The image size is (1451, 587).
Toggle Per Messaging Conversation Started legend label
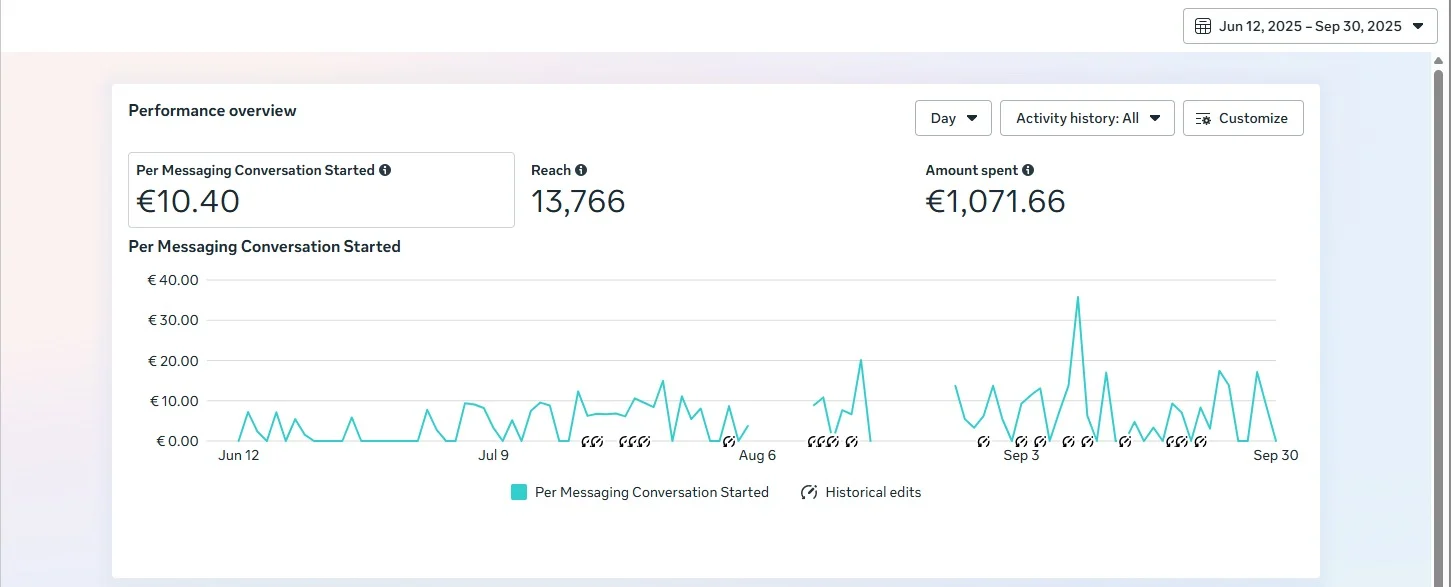651,492
